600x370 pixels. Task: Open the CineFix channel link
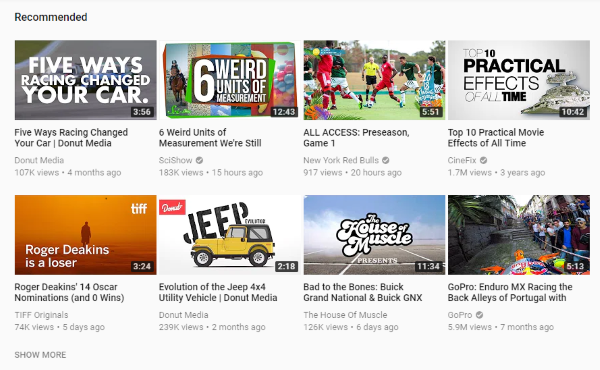point(462,160)
